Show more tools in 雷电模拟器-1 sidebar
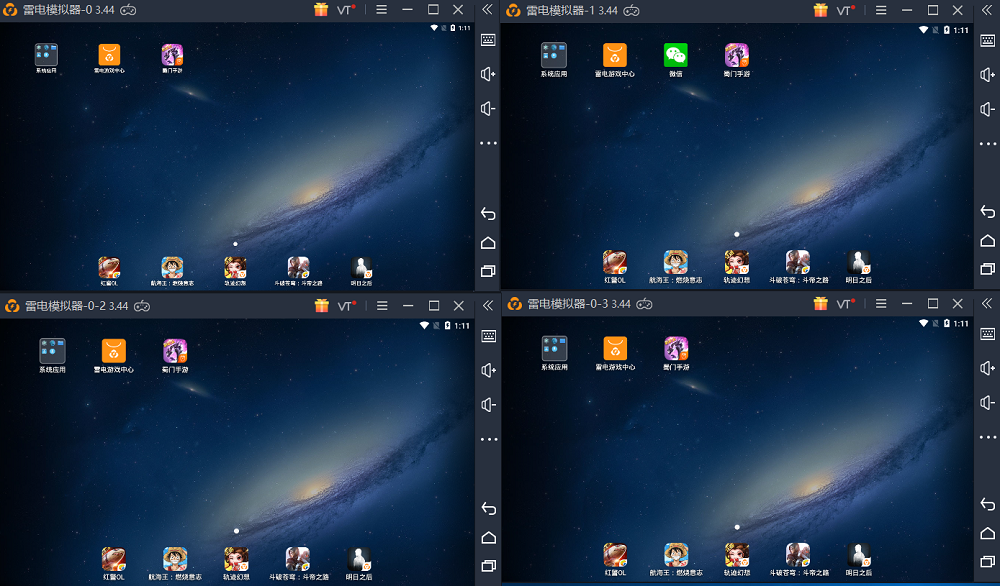Screen dimensions: 1000x586 (x=987, y=143)
